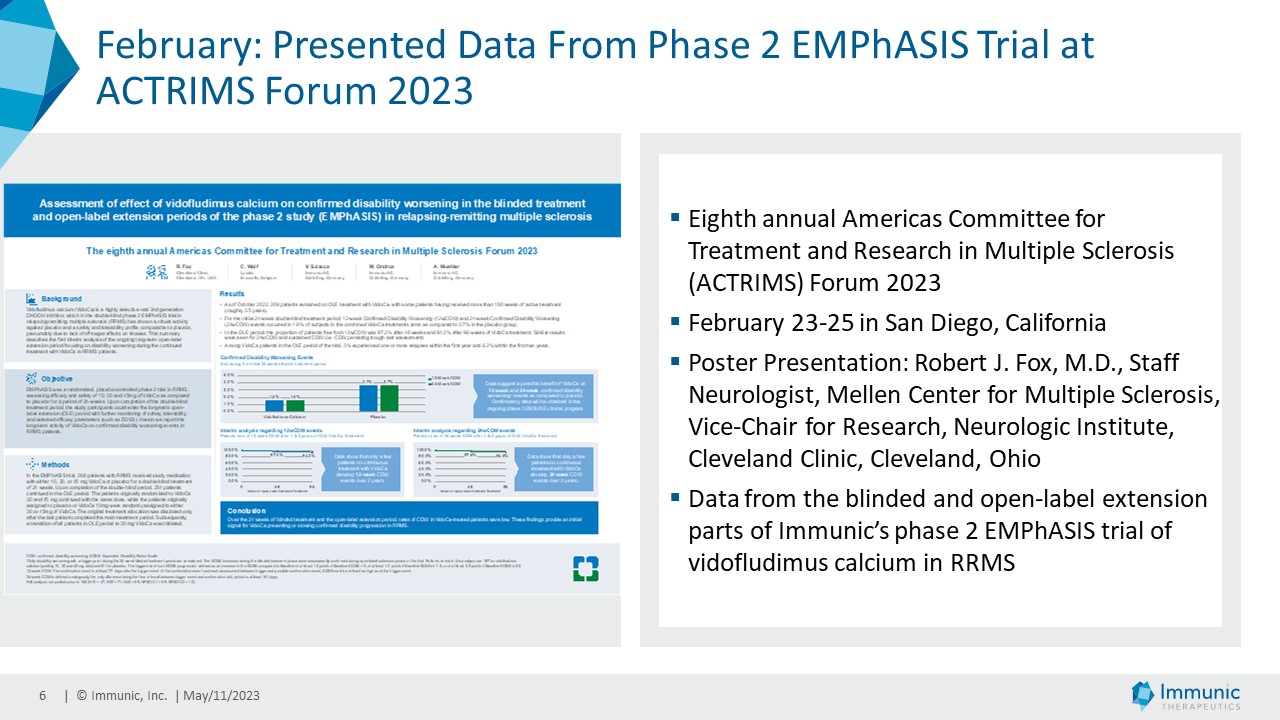Click the blue poster title banner
Screen dimensions: 1280x720
tap(310, 209)
